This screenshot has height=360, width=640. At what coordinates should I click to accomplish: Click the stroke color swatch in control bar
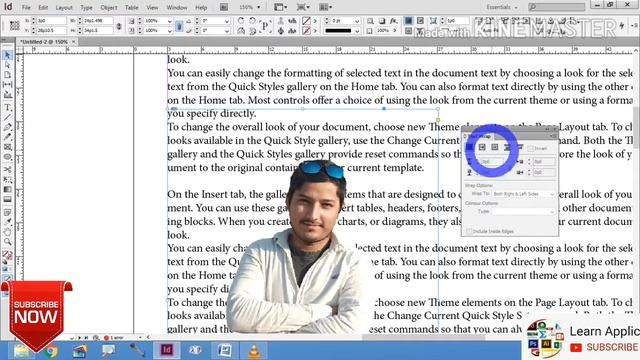click(x=306, y=31)
